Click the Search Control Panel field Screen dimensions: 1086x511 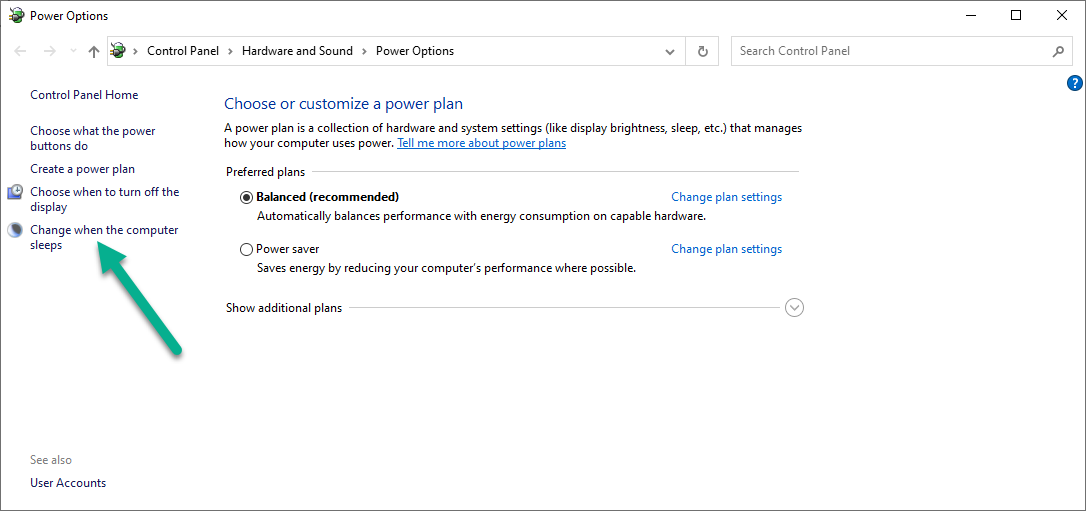pos(890,51)
